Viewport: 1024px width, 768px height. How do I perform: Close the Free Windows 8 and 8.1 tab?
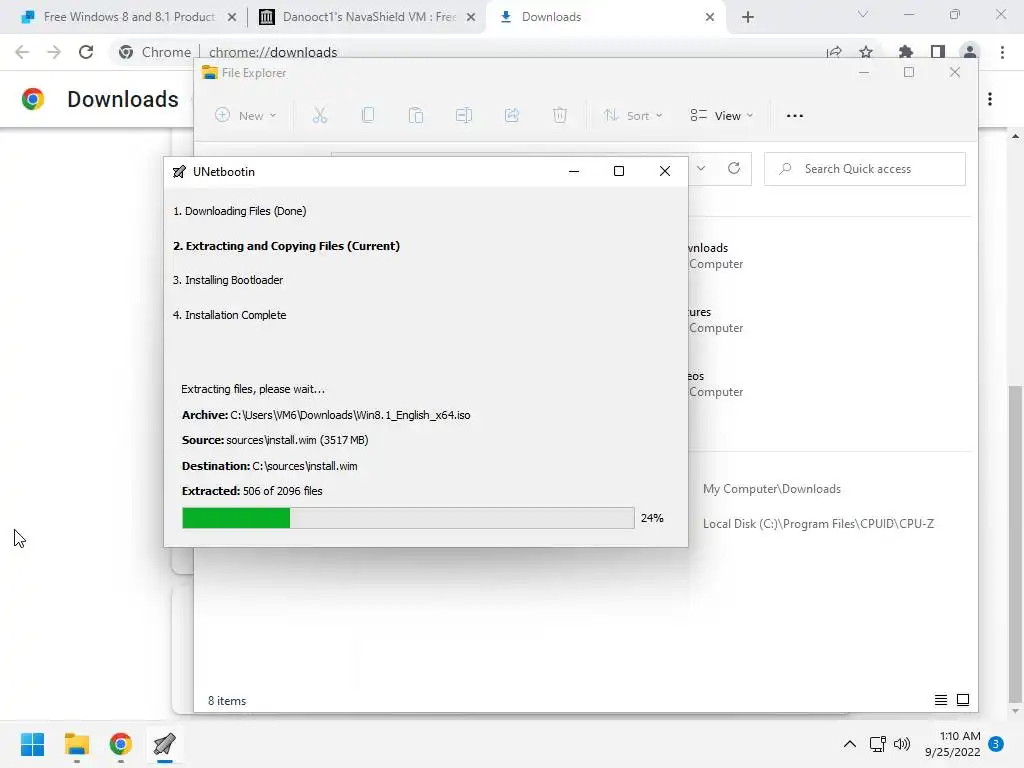pyautogui.click(x=232, y=17)
